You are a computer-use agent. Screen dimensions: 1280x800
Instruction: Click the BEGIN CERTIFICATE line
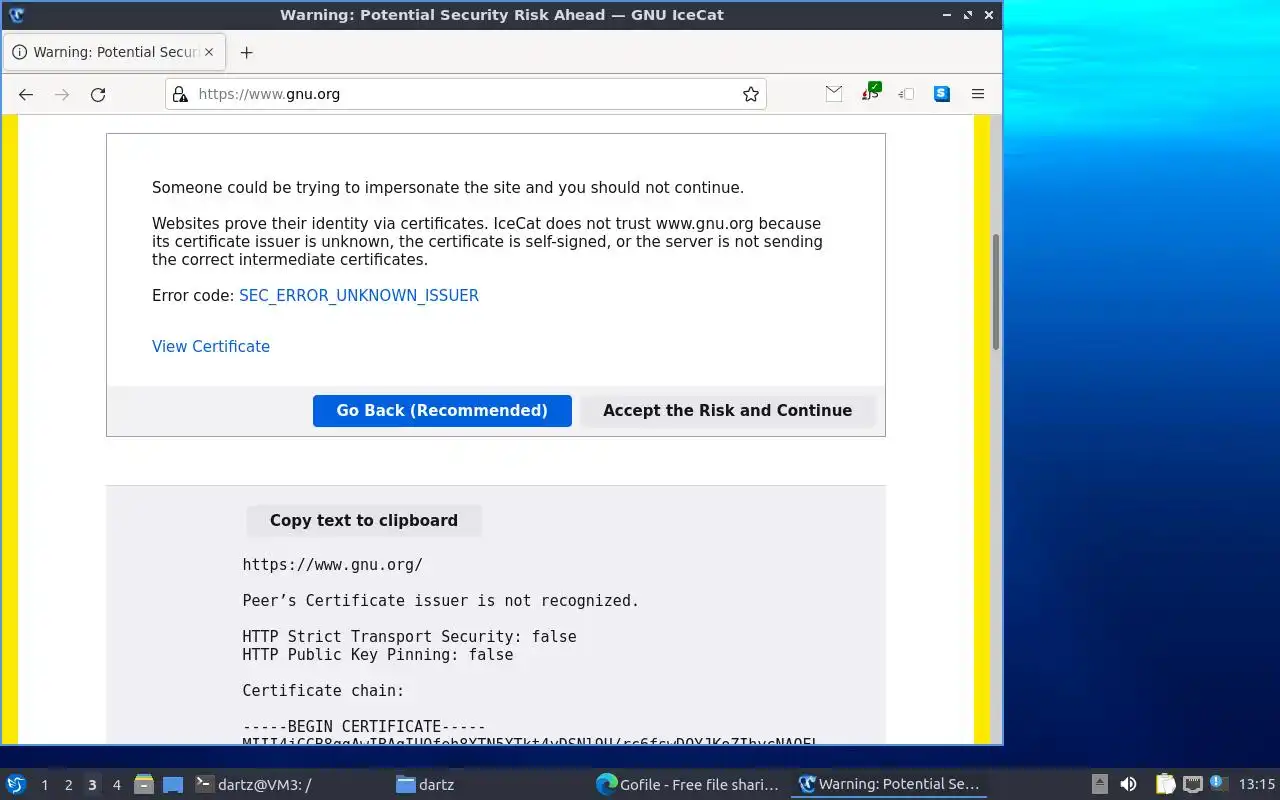point(364,727)
